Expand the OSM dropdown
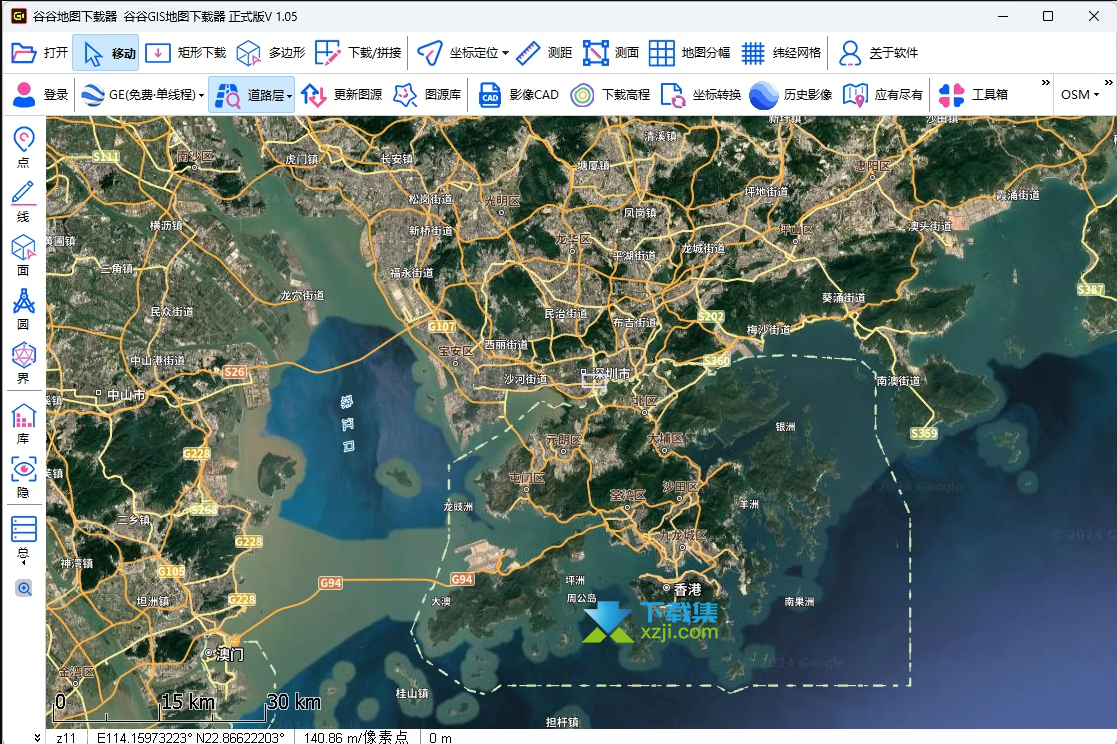The image size is (1117, 744). click(x=1080, y=95)
